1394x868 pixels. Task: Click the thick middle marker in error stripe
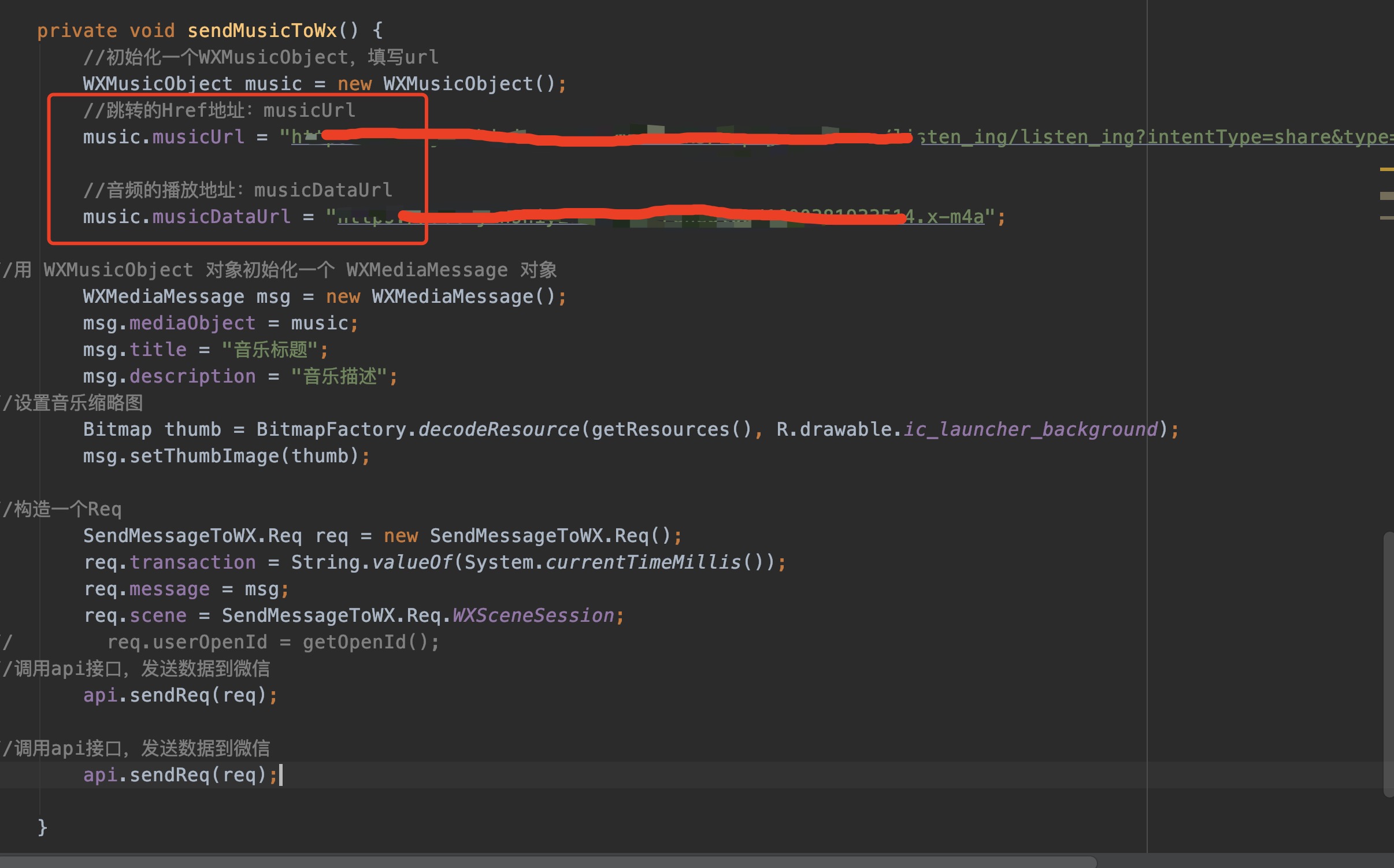point(1386,196)
